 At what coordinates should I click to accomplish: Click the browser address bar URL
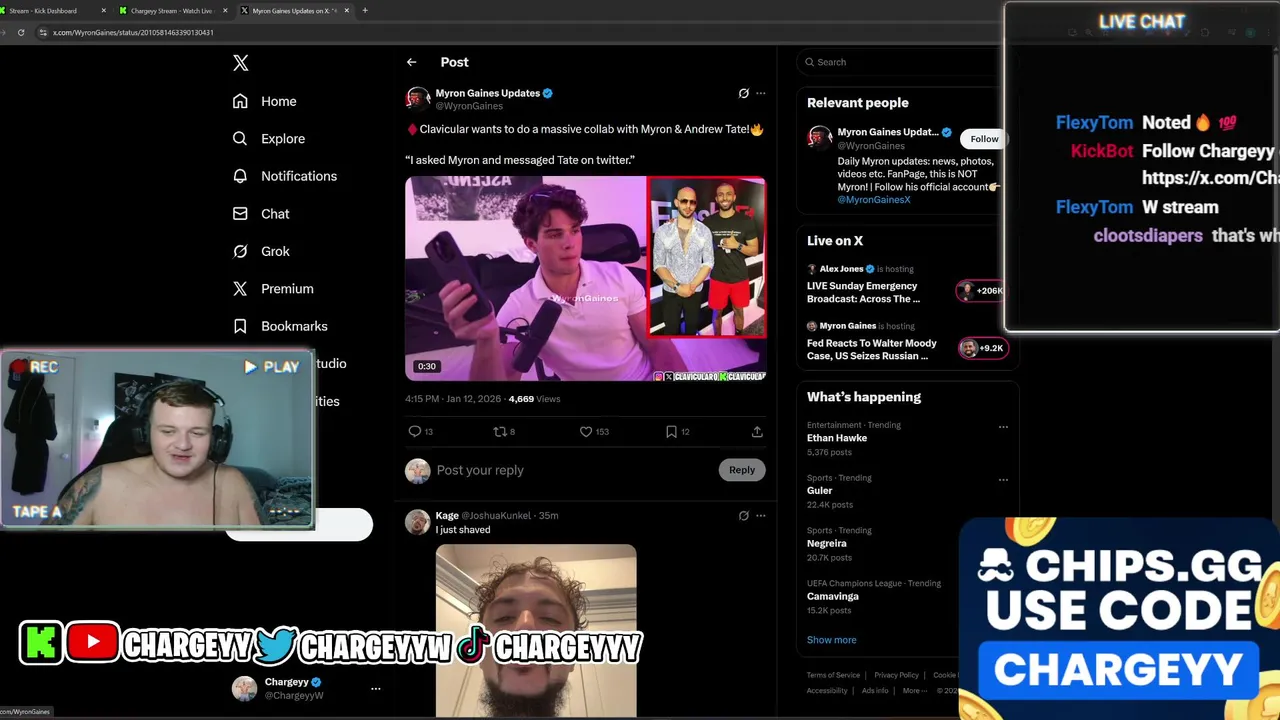(133, 32)
